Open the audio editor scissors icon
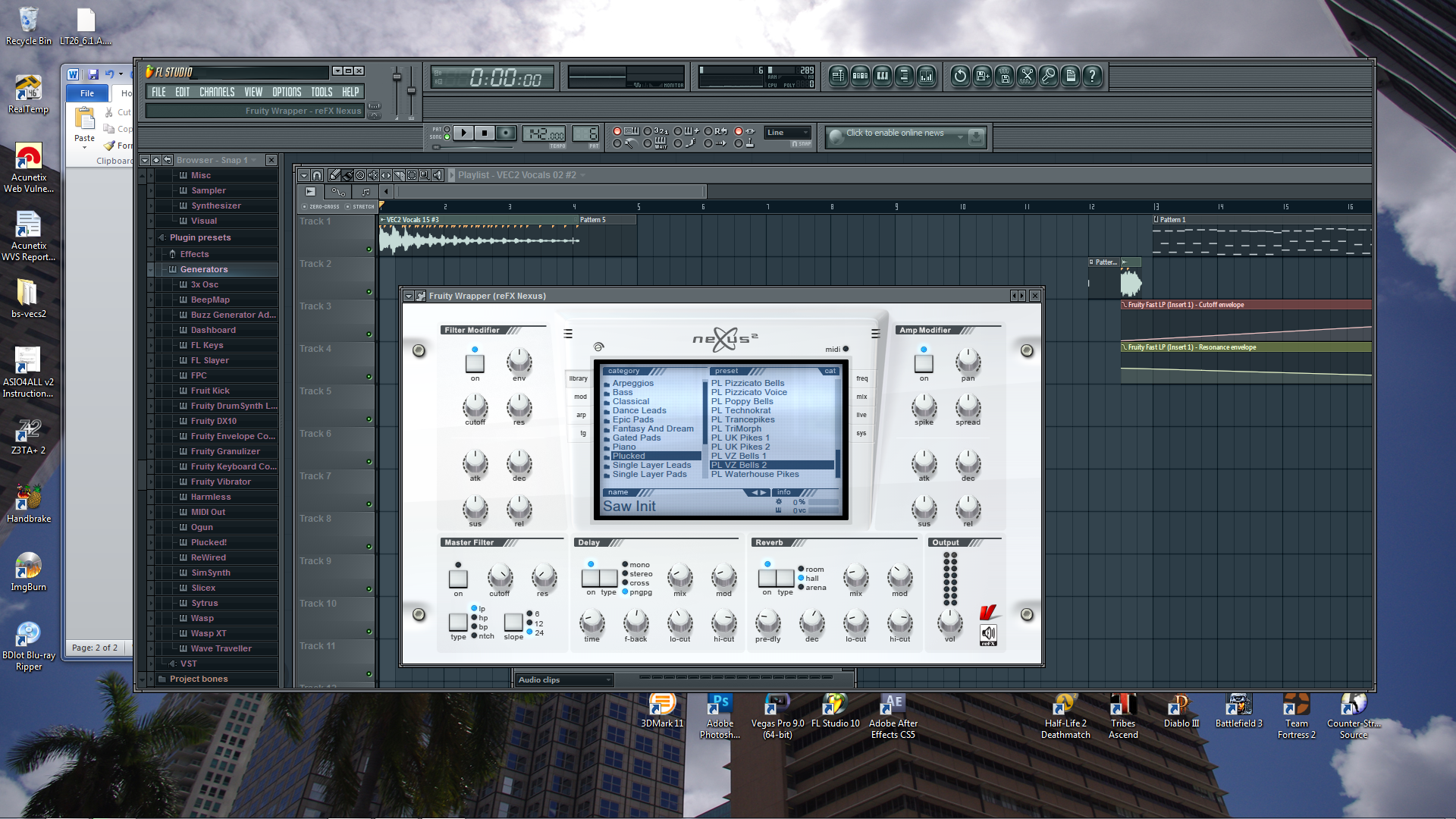The height and width of the screenshot is (819, 1456). tap(1026, 76)
